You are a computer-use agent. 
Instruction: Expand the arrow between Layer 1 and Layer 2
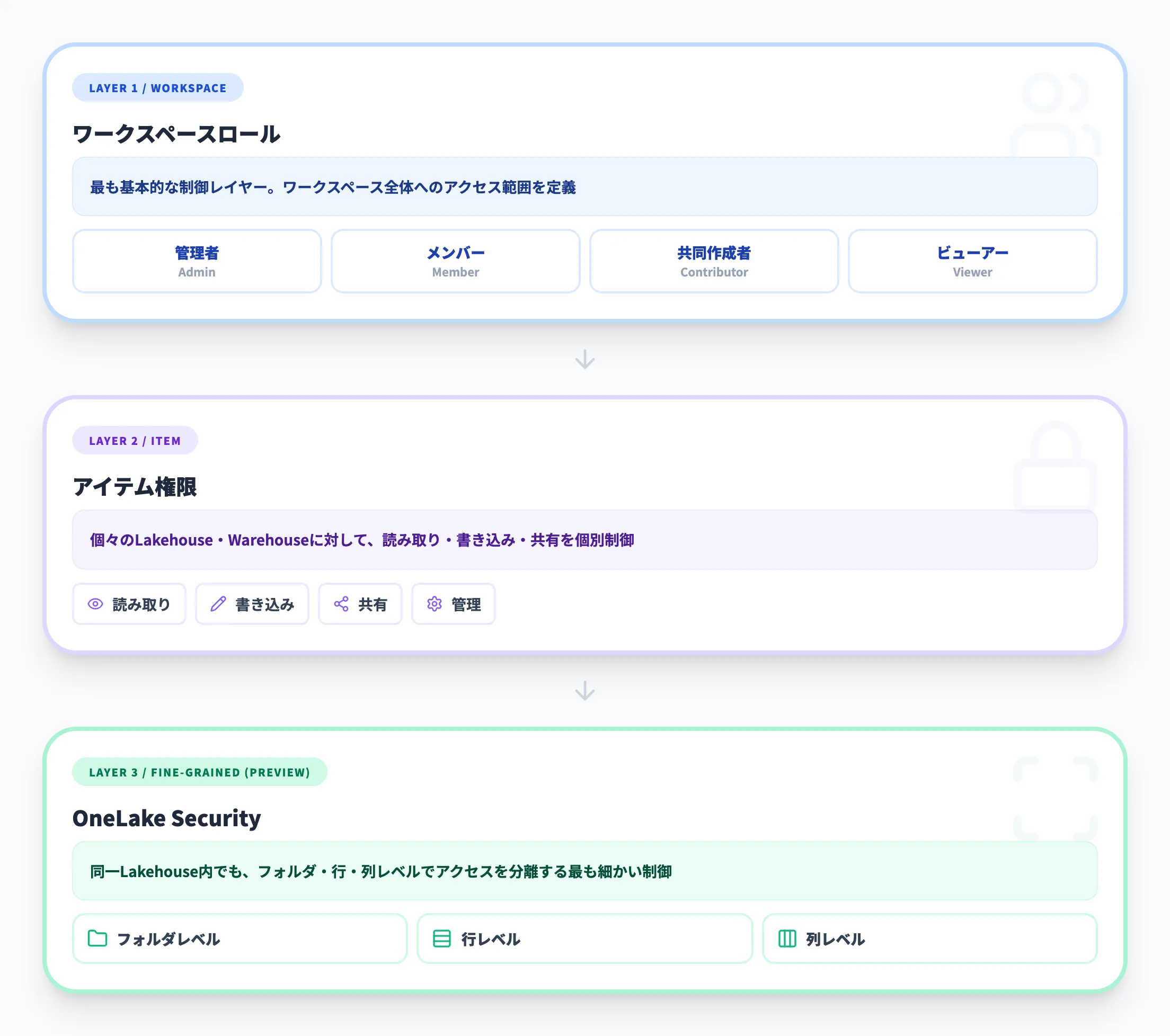(584, 359)
